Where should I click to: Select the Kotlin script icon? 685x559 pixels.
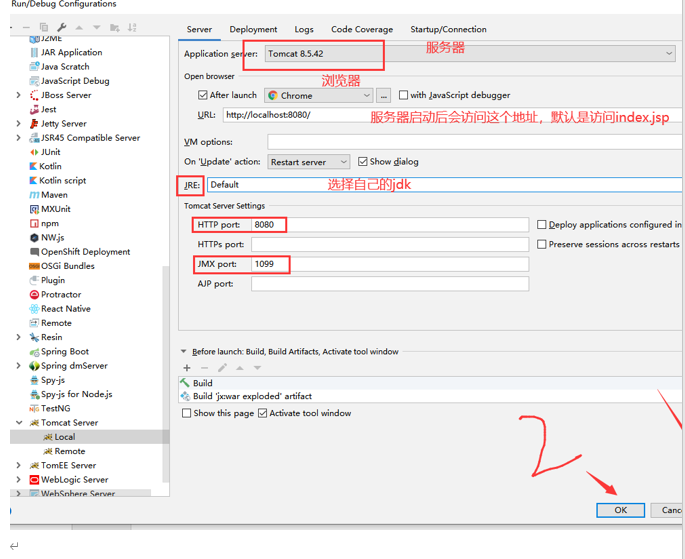pos(33,180)
